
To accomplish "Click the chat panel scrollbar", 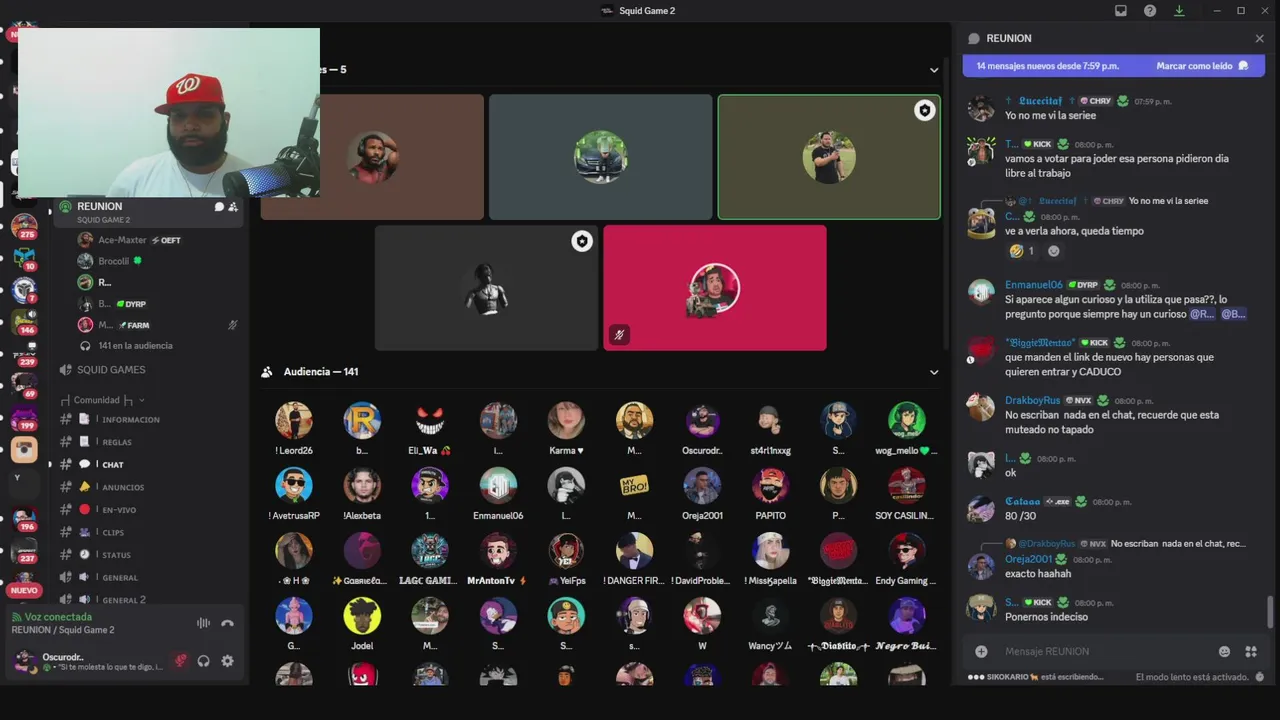I will pyautogui.click(x=1271, y=612).
